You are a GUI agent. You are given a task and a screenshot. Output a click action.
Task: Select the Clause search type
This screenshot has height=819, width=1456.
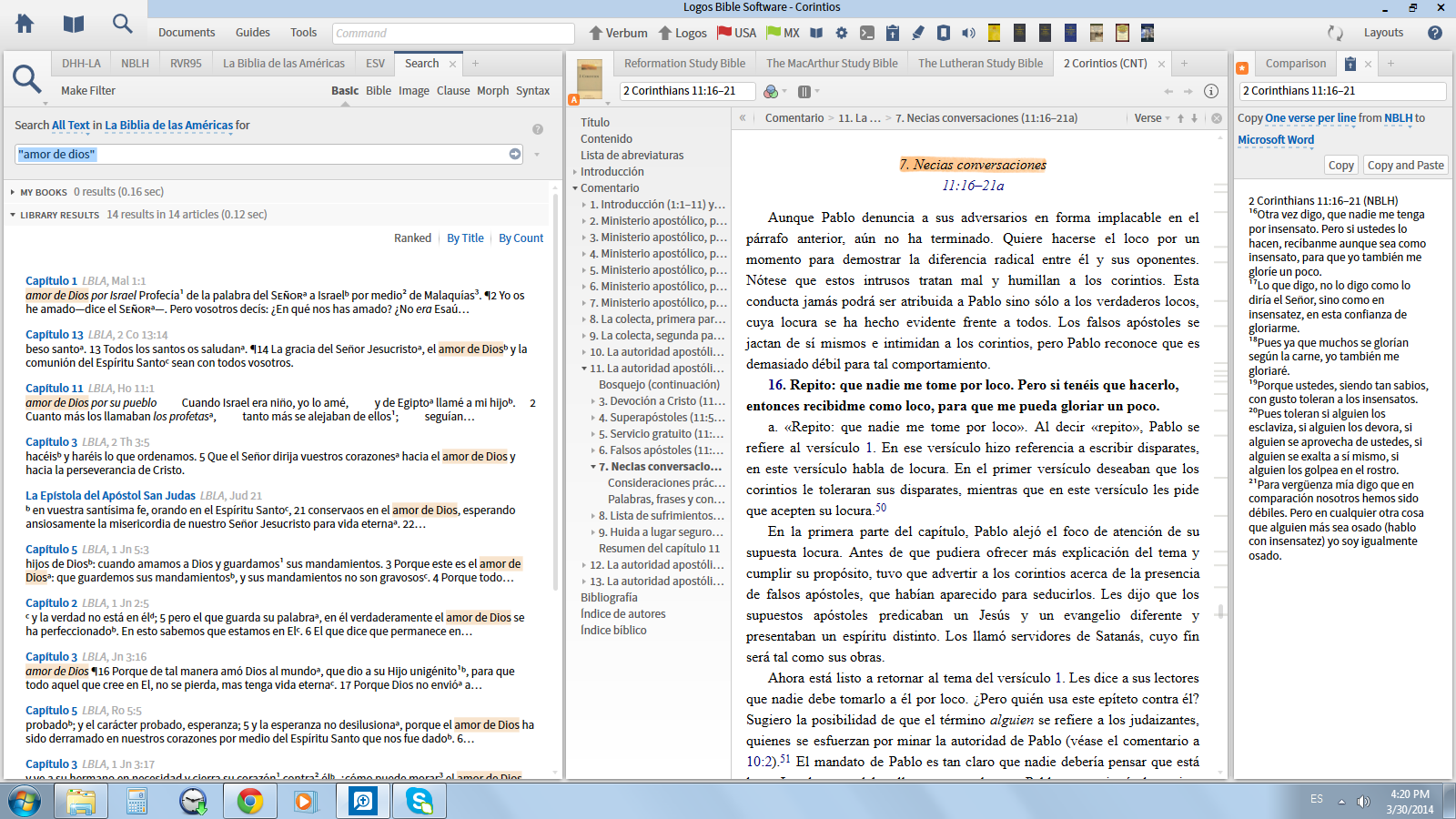(x=453, y=91)
